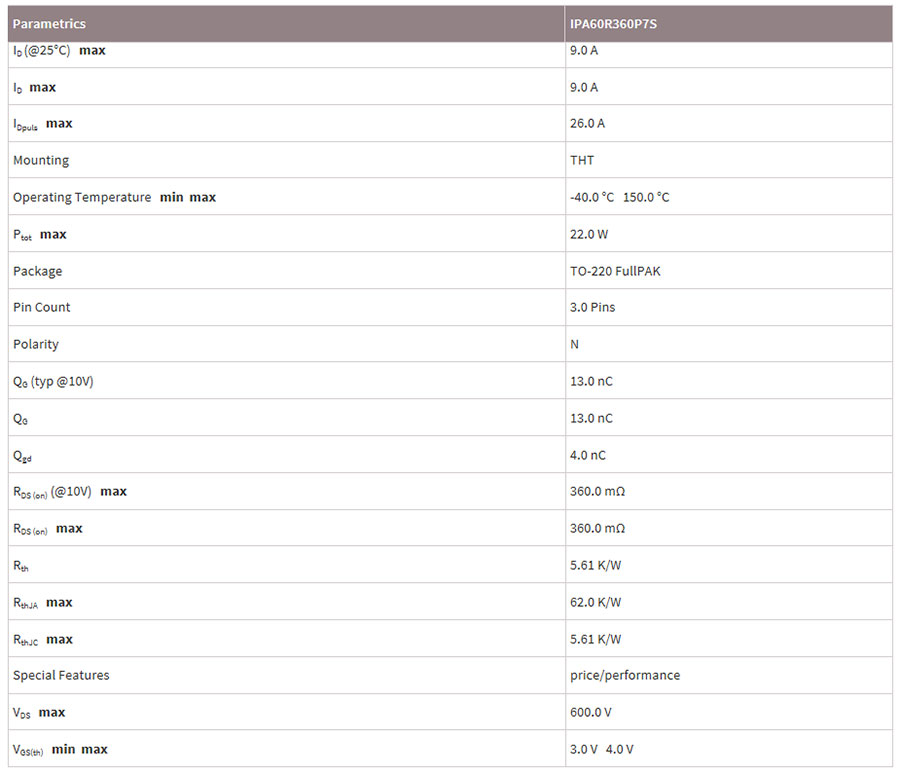Select the 600.0 V drain-source voltage value

click(x=590, y=712)
